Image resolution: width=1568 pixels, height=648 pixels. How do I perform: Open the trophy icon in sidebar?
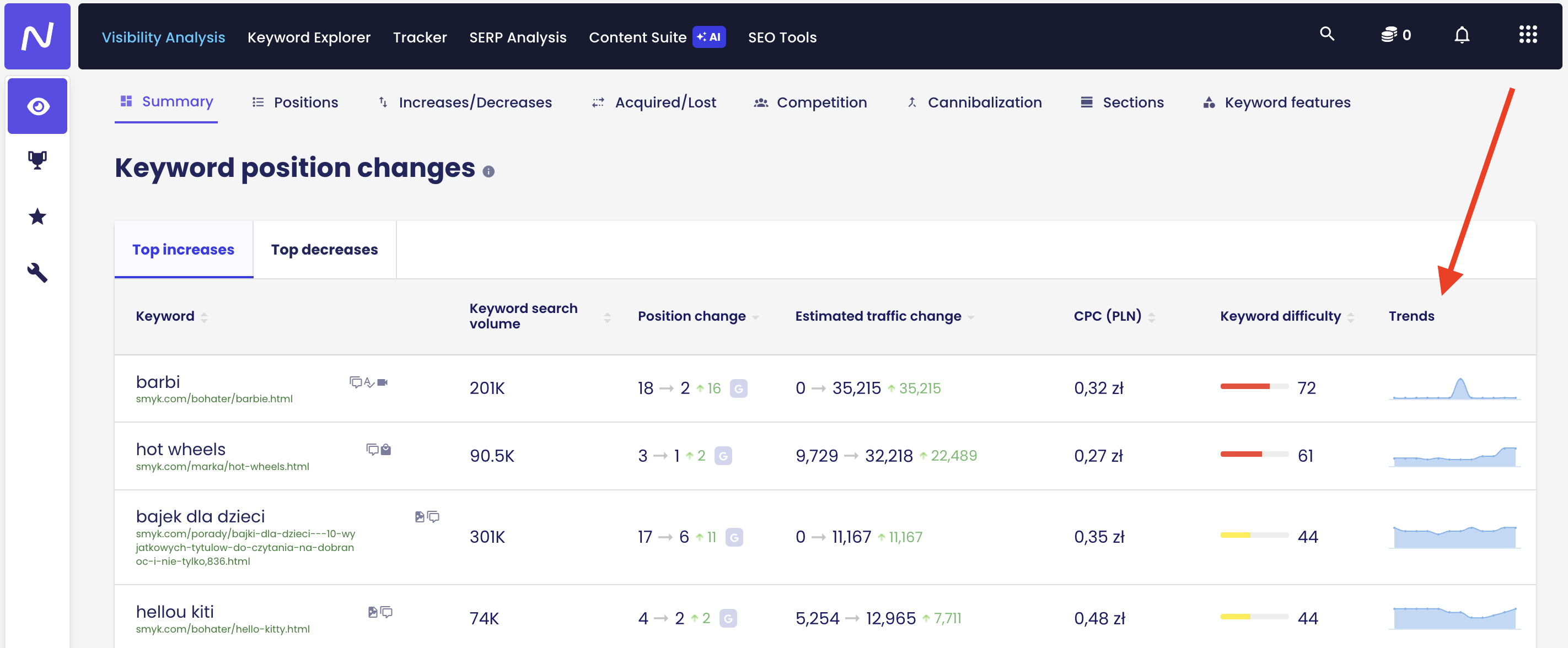37,160
